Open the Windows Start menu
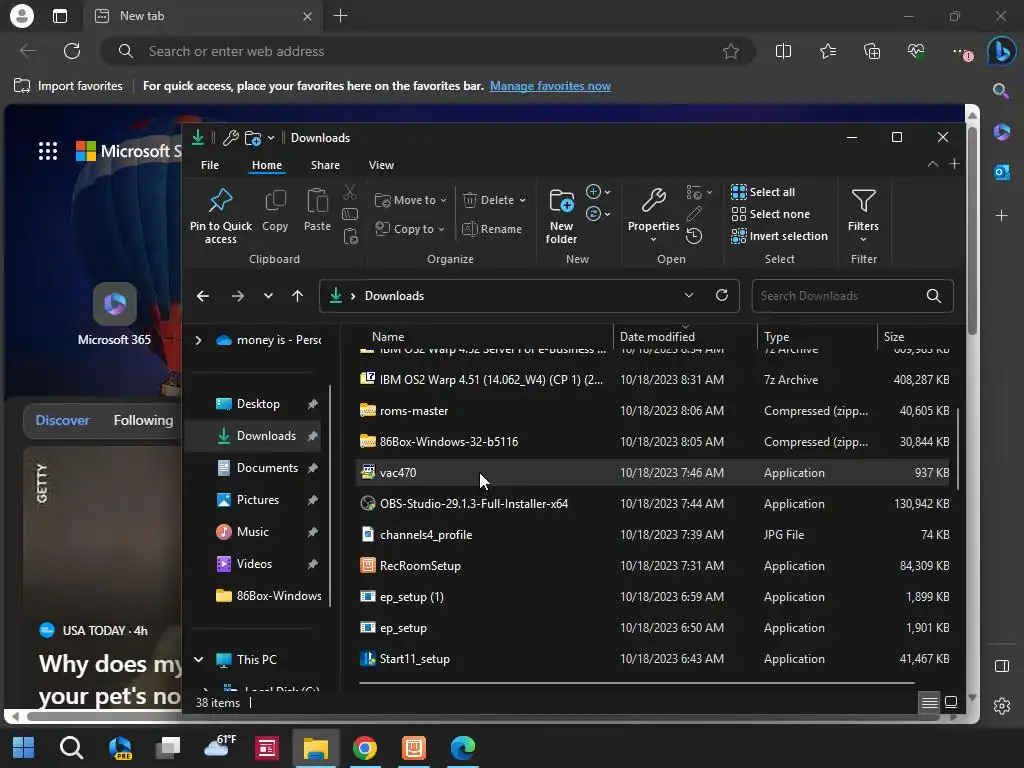1024x768 pixels. coord(24,748)
